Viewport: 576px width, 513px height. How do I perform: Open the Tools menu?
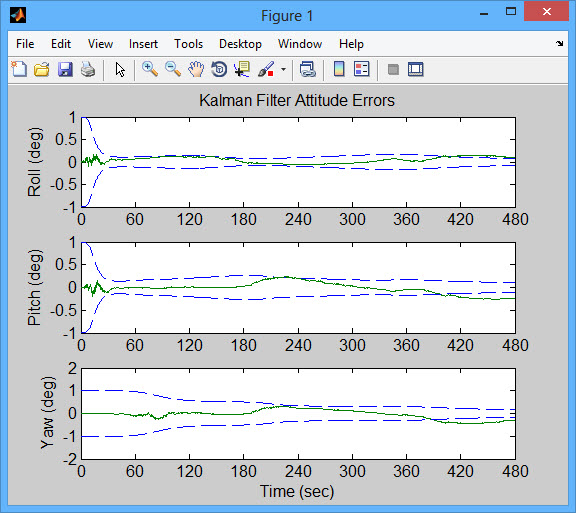tap(188, 44)
